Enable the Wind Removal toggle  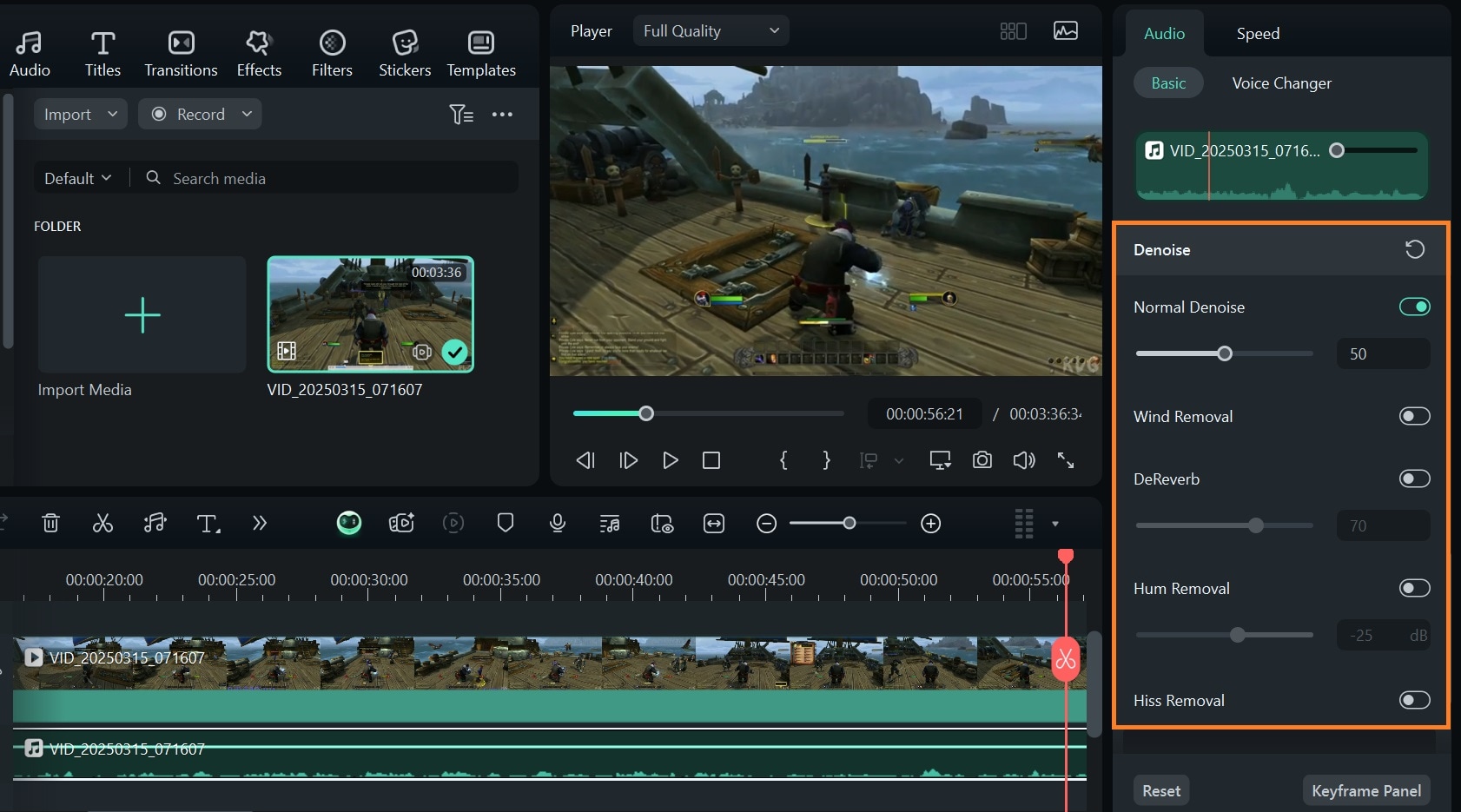tap(1414, 416)
